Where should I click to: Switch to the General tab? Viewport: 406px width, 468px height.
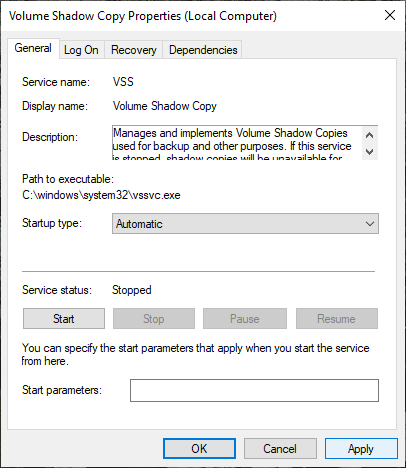33,48
